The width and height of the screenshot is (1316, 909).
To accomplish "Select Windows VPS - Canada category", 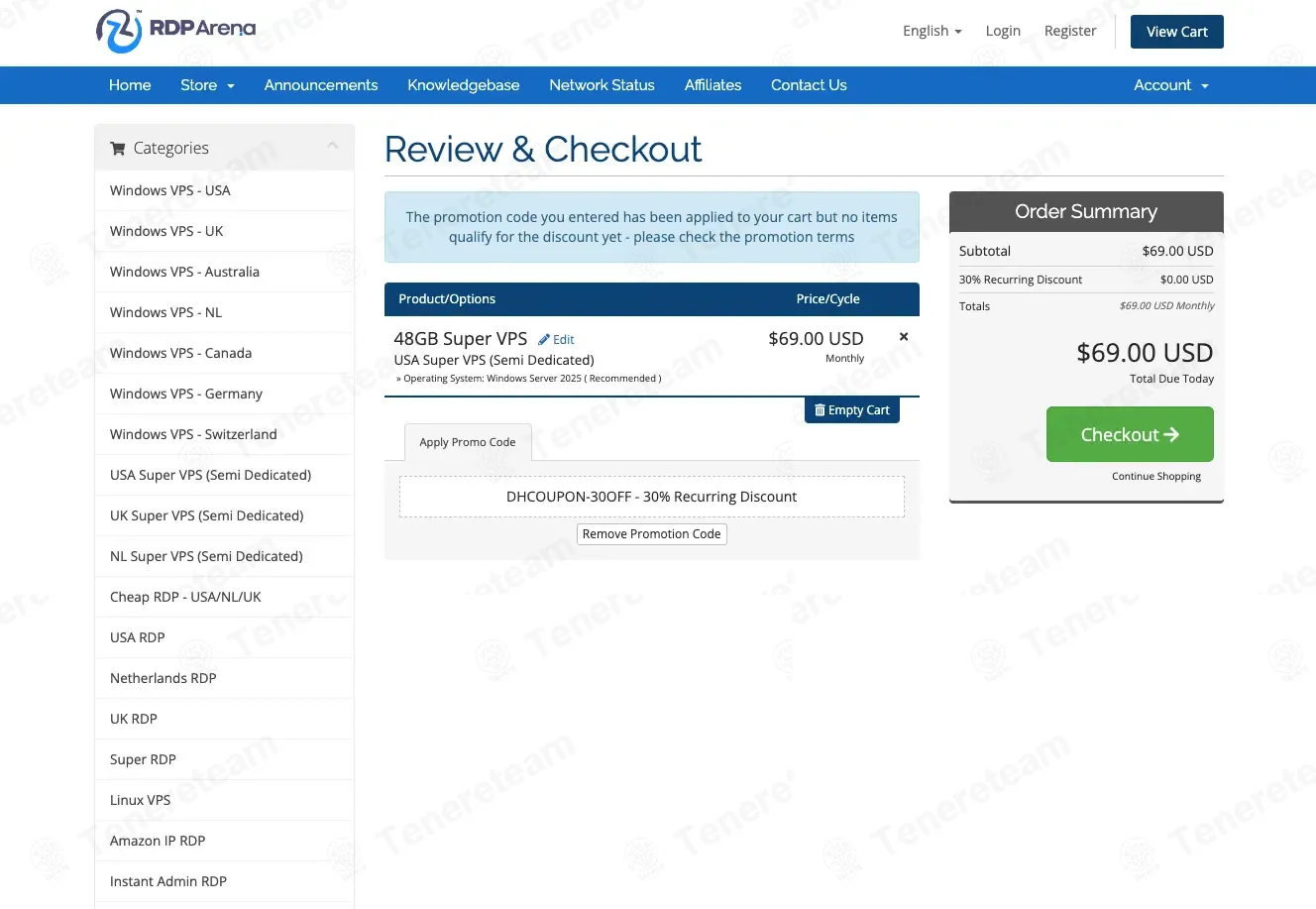I will 224,353.
